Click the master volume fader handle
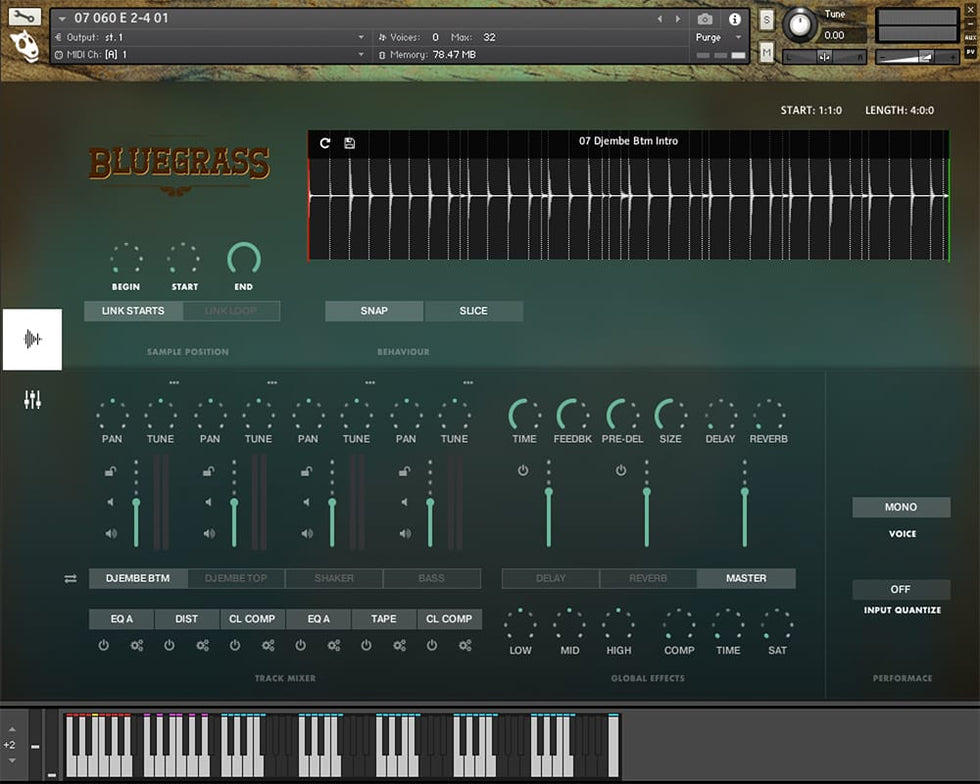 coord(744,492)
